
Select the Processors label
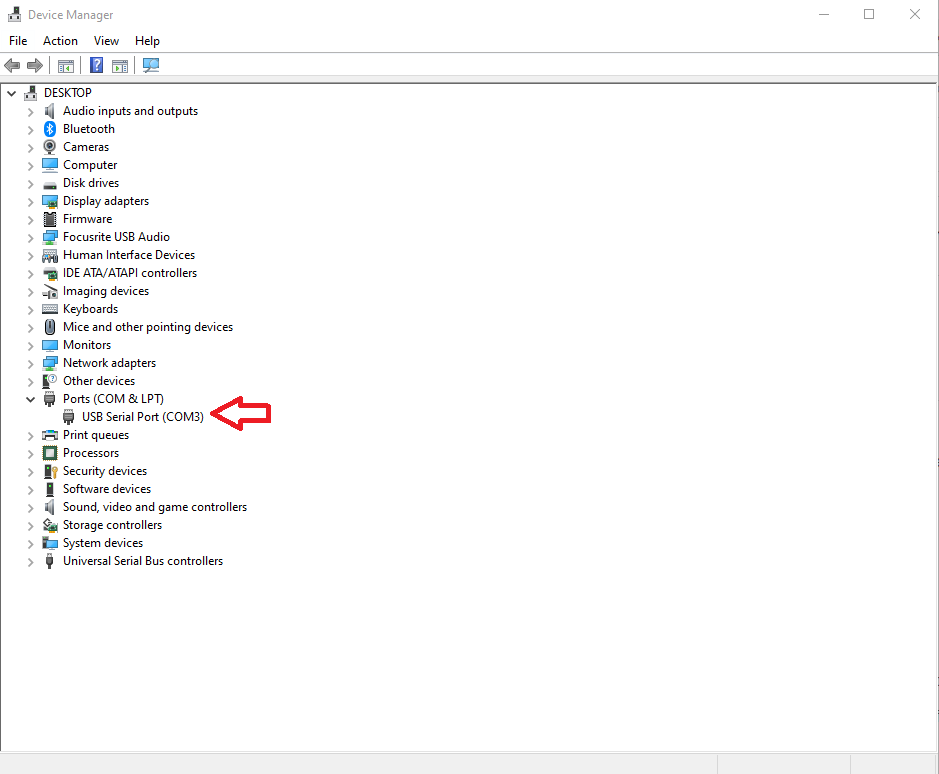91,453
